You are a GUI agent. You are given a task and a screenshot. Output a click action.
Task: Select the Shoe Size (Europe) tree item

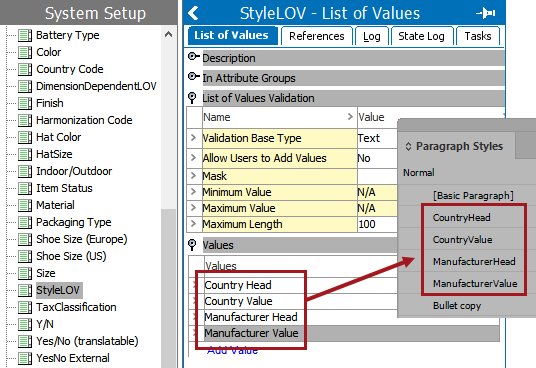point(82,239)
